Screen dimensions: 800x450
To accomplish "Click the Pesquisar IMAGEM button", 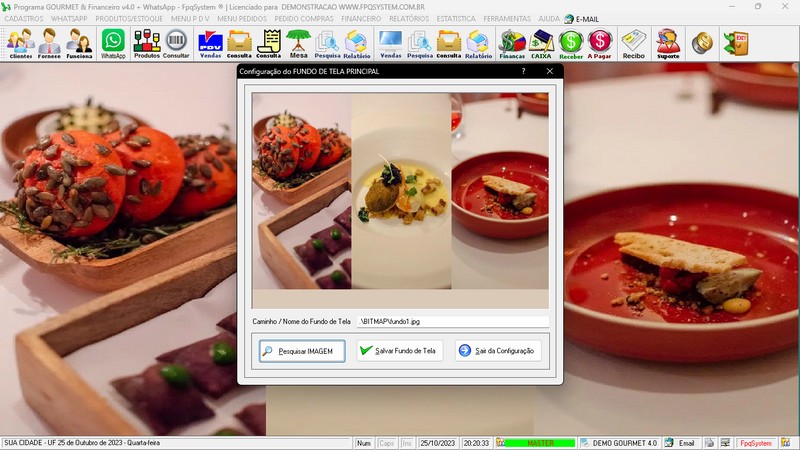I will [x=302, y=351].
